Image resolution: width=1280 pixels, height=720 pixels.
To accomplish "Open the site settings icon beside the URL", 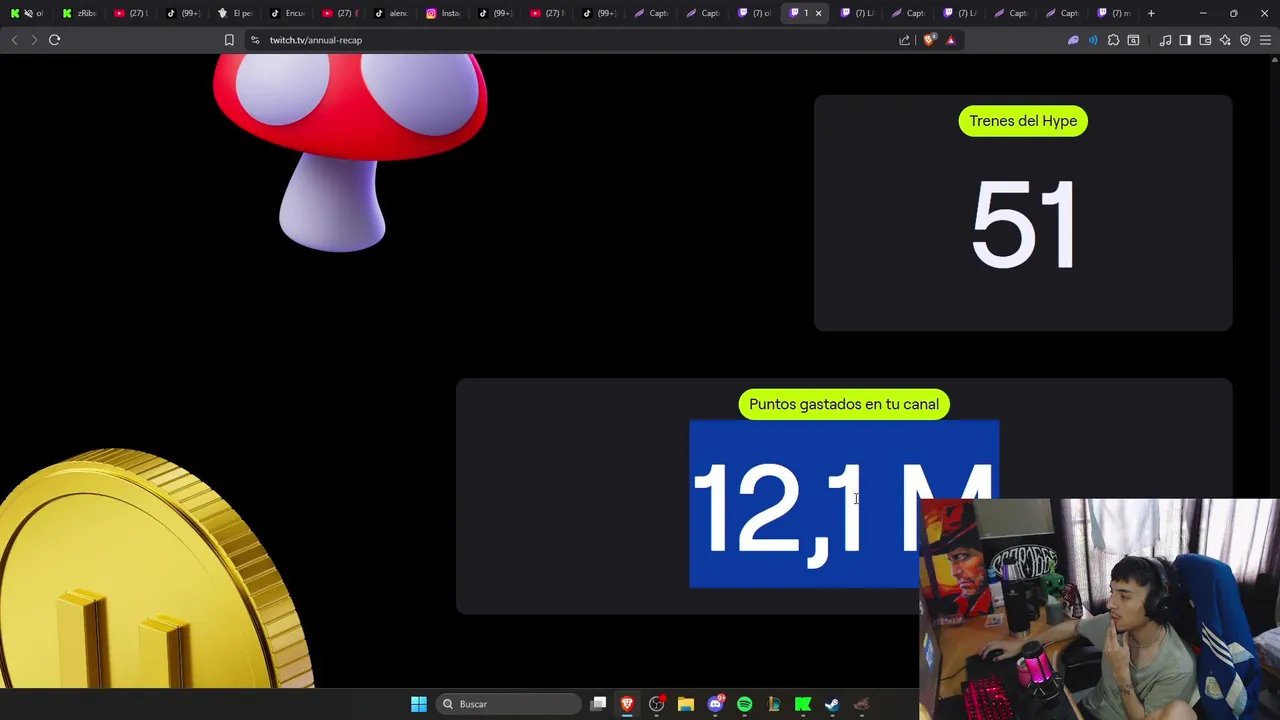I will click(255, 40).
